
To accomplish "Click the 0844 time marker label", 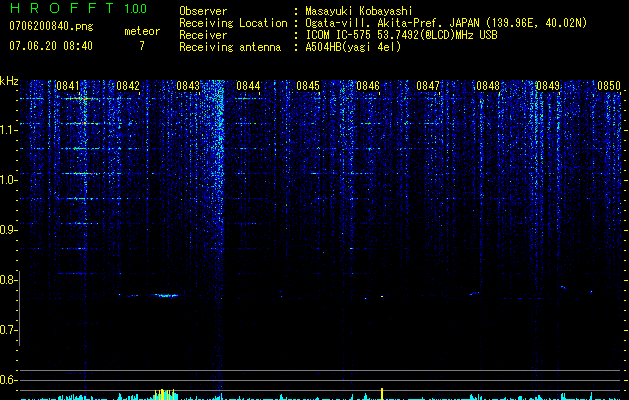I will (x=248, y=86).
